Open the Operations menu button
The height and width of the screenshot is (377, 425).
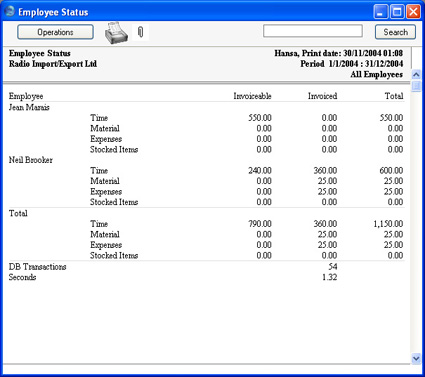tap(55, 32)
